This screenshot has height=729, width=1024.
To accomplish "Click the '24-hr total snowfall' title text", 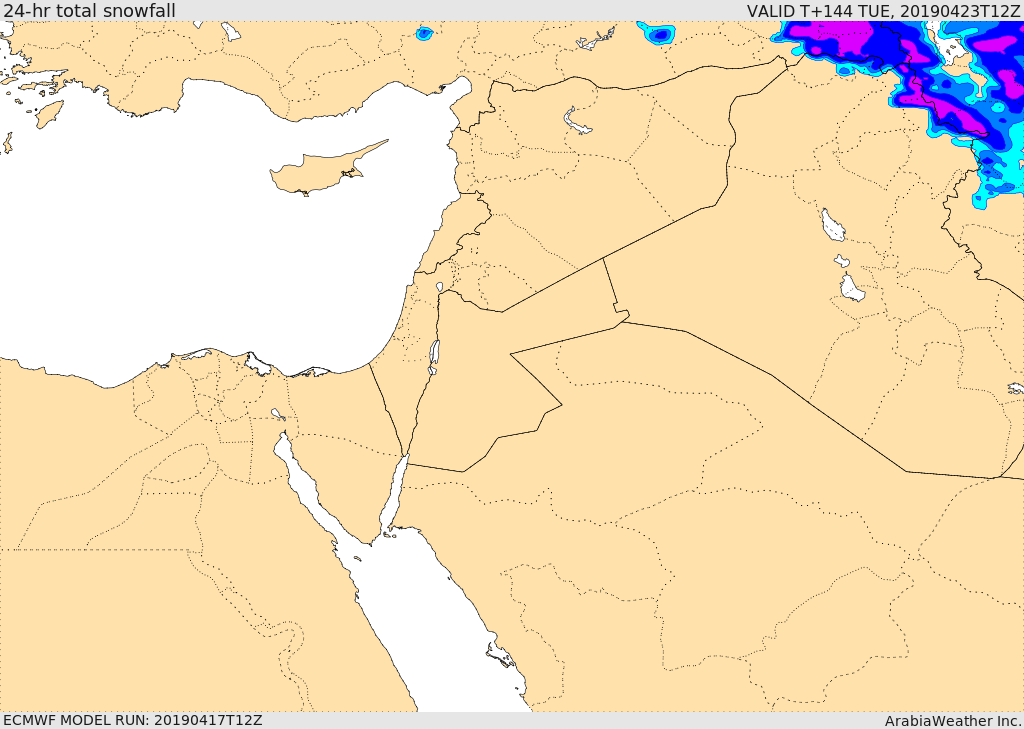I will (89, 10).
